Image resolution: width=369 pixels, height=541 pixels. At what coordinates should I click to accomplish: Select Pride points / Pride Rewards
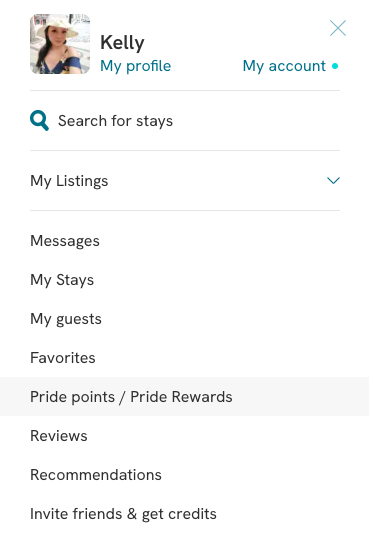coord(131,397)
